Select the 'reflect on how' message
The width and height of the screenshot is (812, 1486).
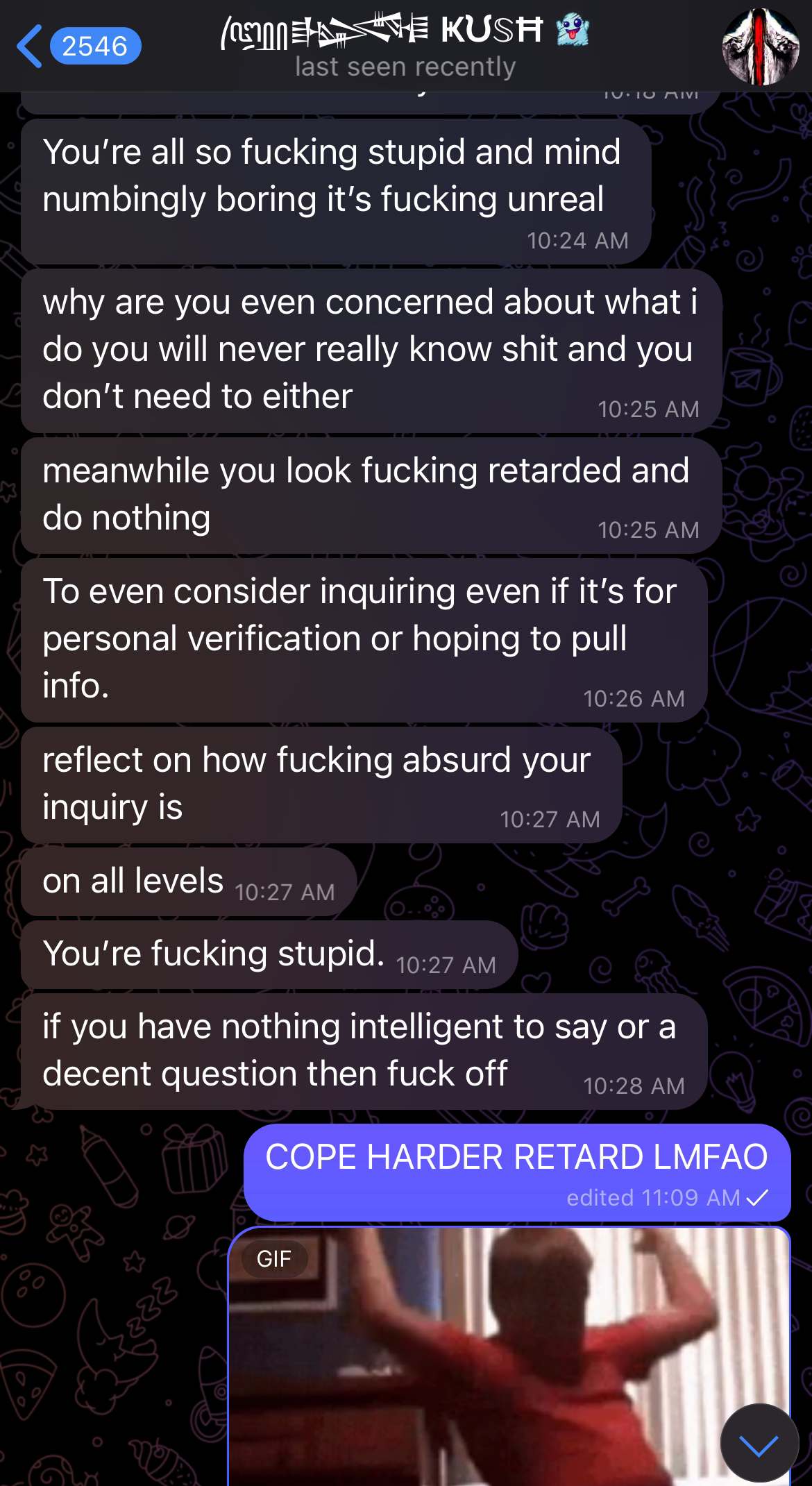click(321, 785)
